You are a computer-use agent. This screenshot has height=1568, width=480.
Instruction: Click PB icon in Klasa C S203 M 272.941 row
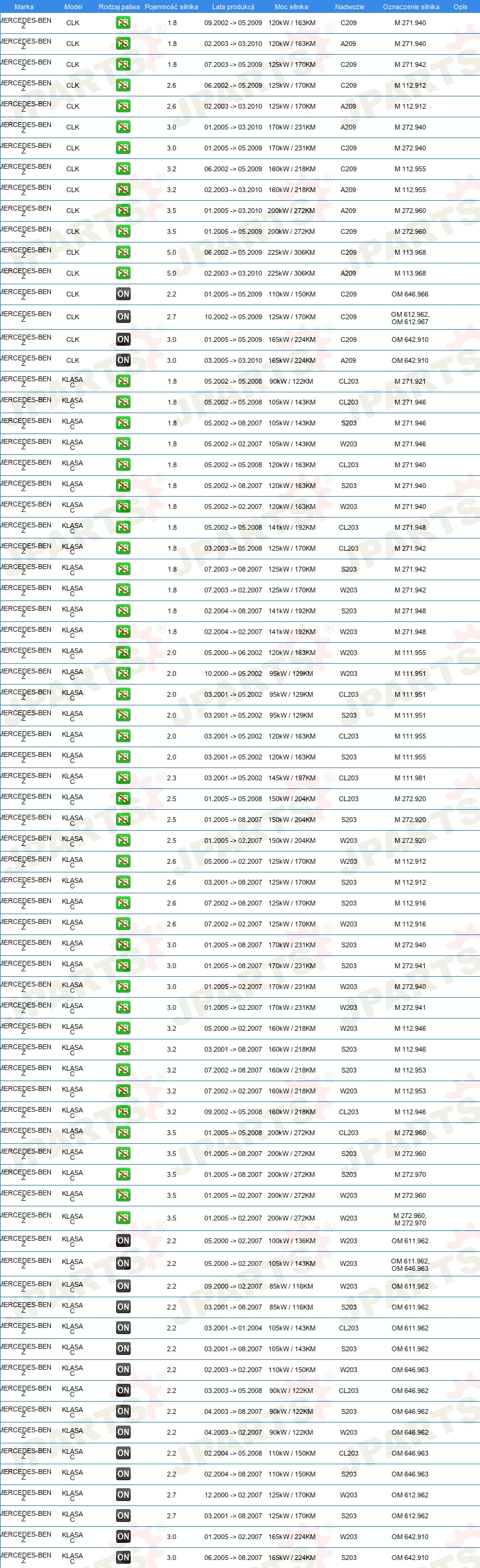click(x=123, y=966)
